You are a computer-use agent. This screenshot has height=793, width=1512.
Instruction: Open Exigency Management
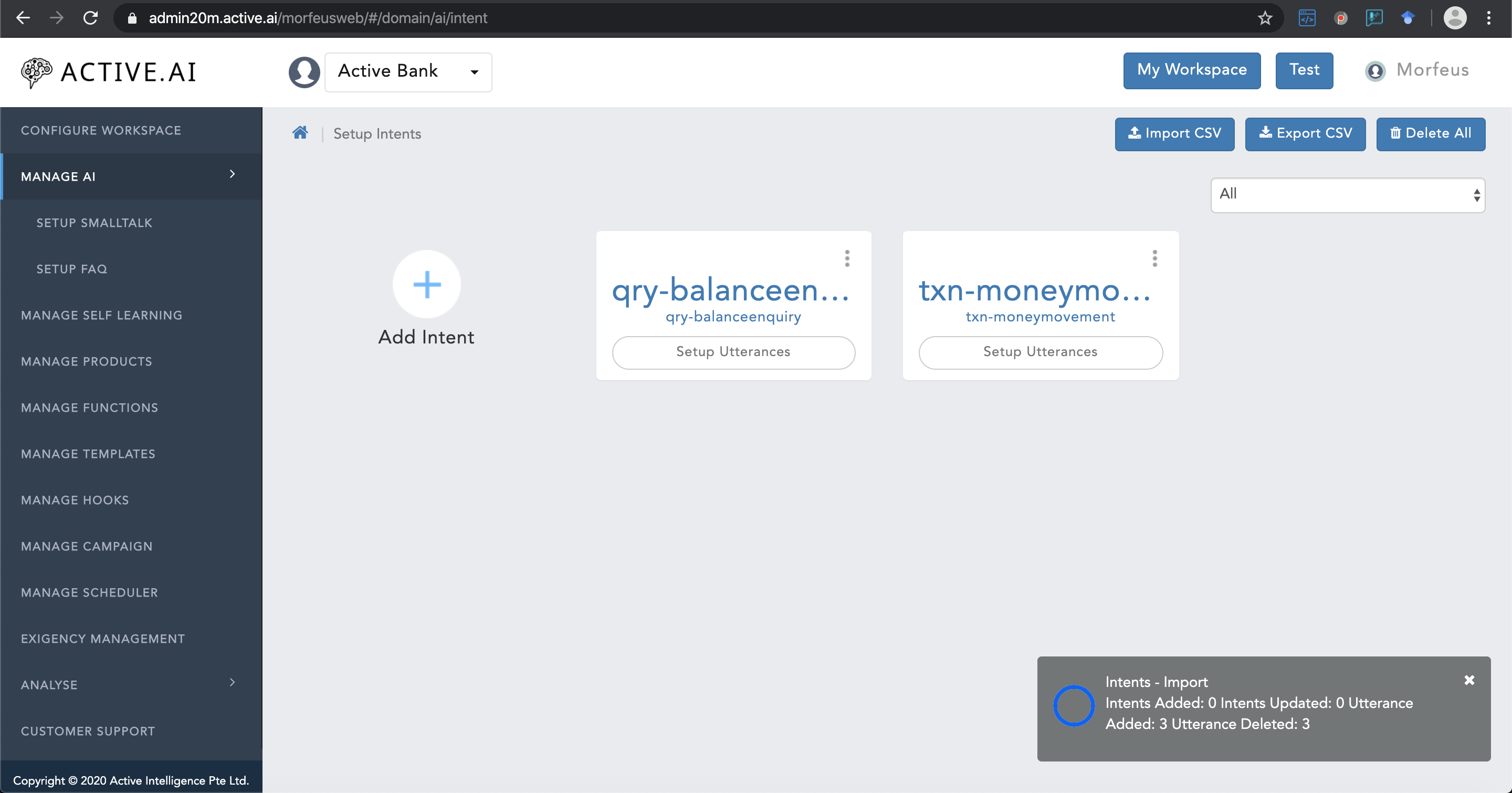click(x=103, y=639)
